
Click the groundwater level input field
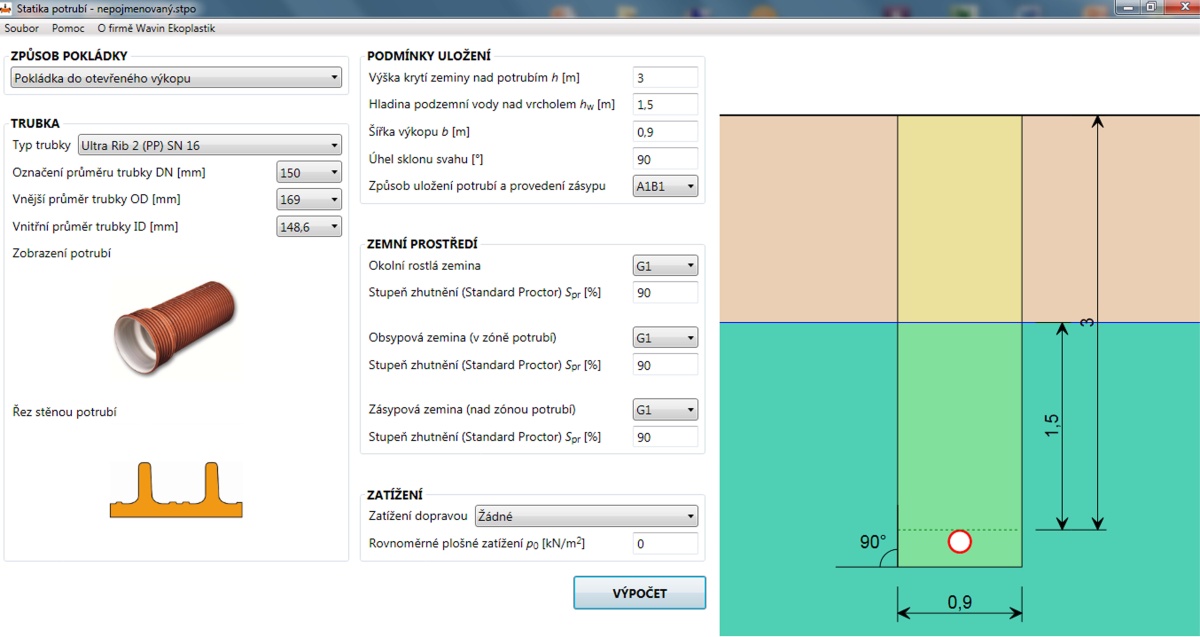click(665, 105)
